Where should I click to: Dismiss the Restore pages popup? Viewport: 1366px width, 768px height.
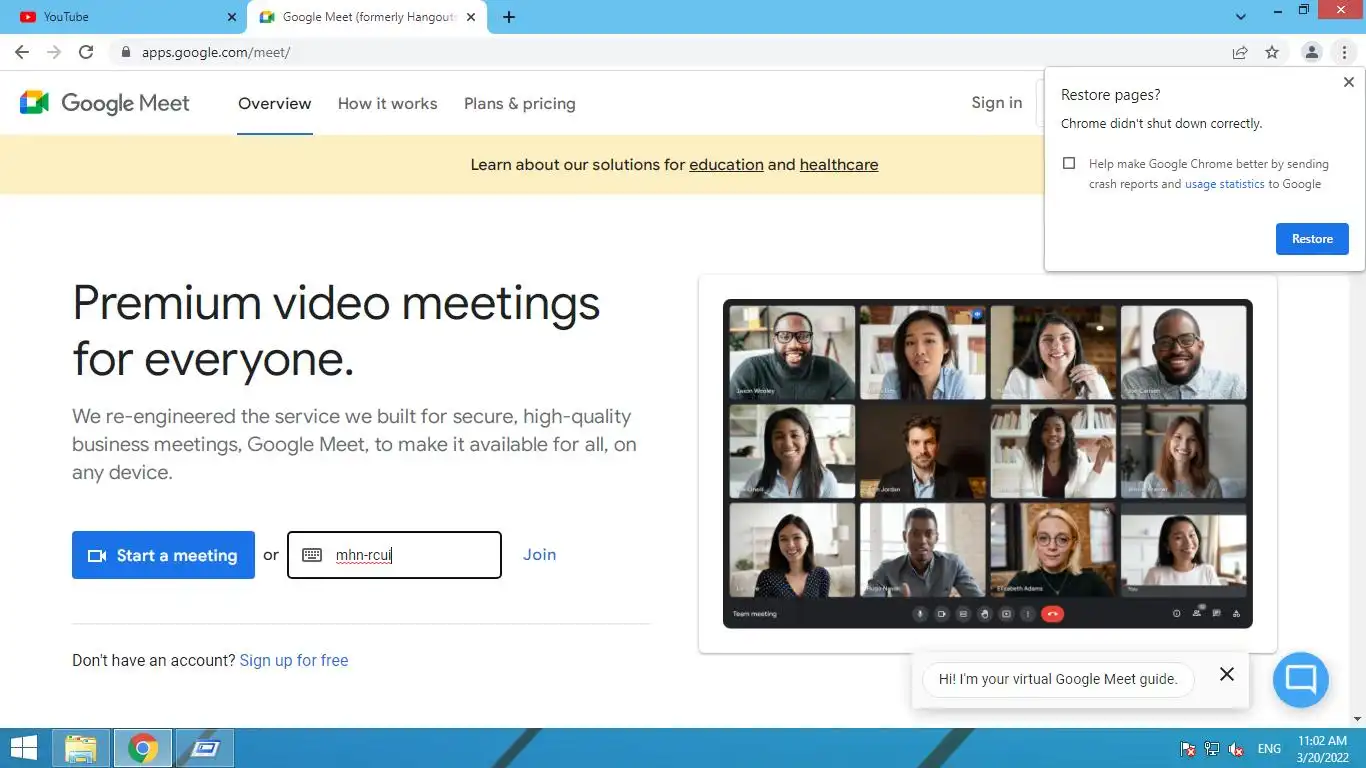pos(1349,83)
